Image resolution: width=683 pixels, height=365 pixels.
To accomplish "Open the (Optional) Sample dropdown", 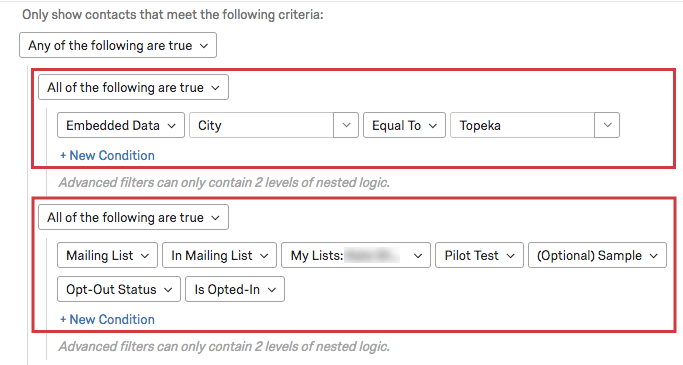I will tap(597, 255).
